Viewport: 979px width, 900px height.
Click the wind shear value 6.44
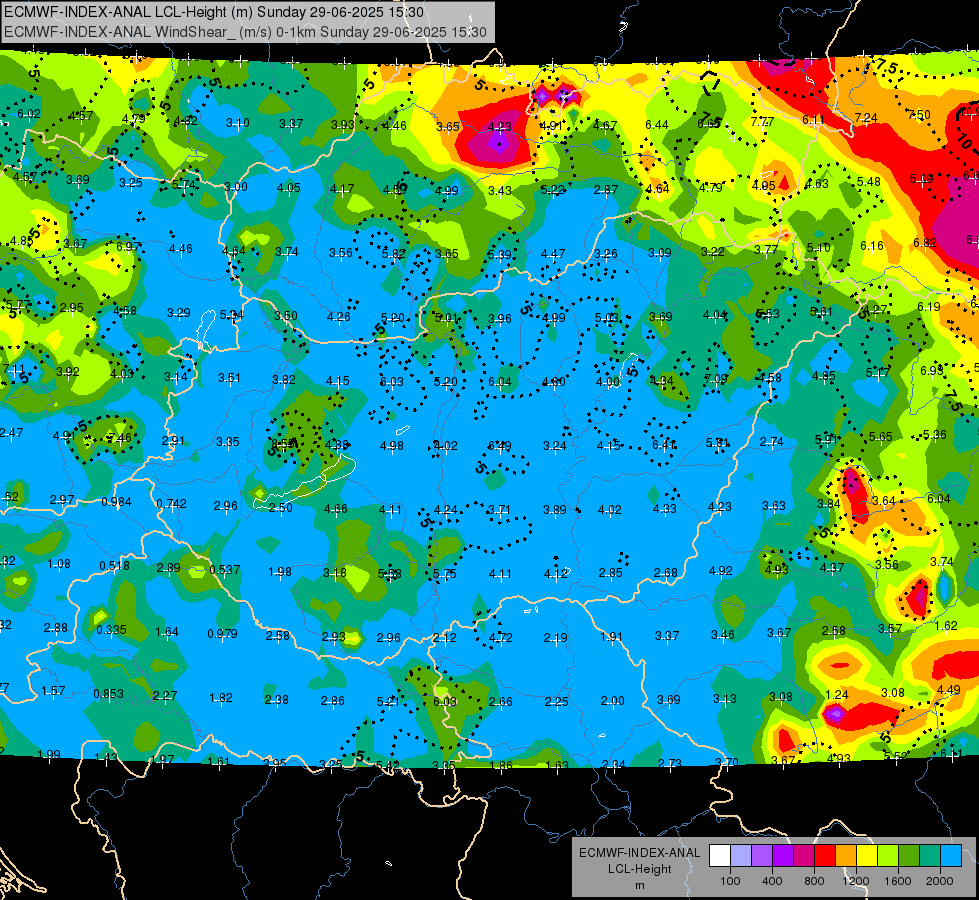[657, 125]
